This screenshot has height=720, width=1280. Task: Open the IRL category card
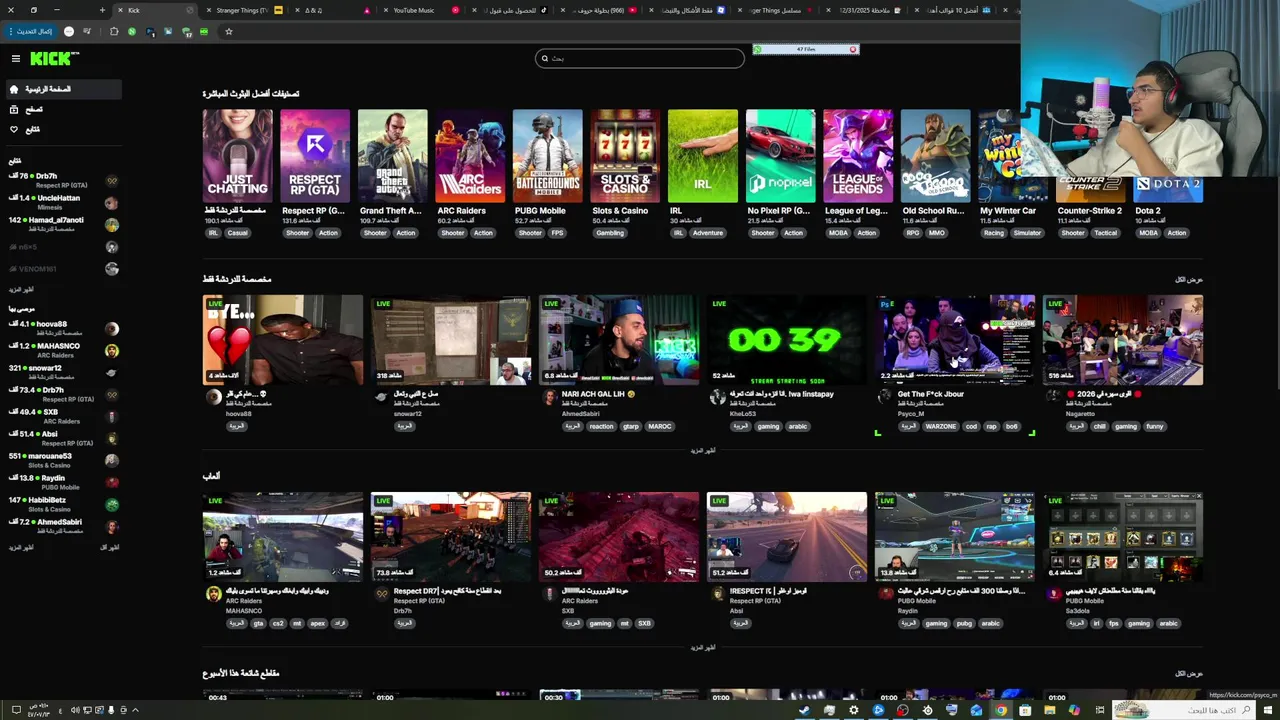pyautogui.click(x=702, y=156)
